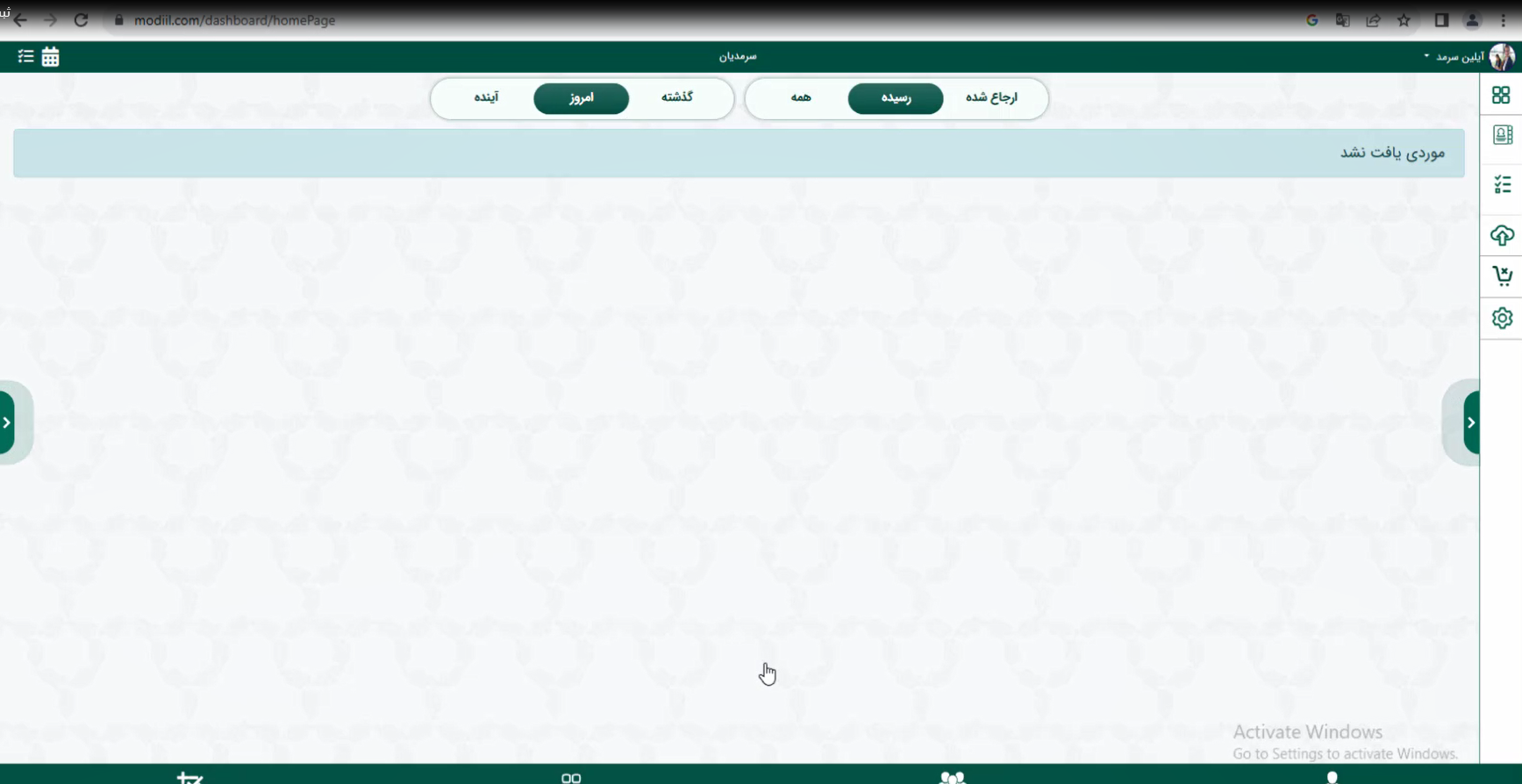Open the checklist icon in right sidebar
1522x784 pixels.
pyautogui.click(x=1502, y=184)
